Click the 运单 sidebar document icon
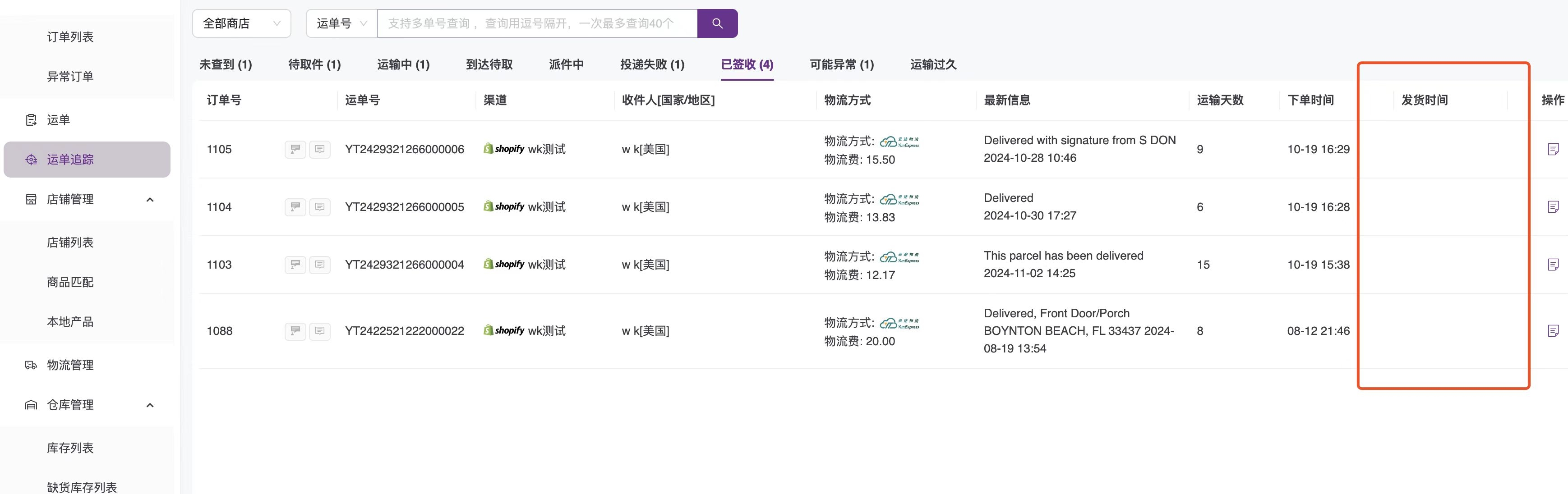The width and height of the screenshot is (1568, 494). pos(31,120)
